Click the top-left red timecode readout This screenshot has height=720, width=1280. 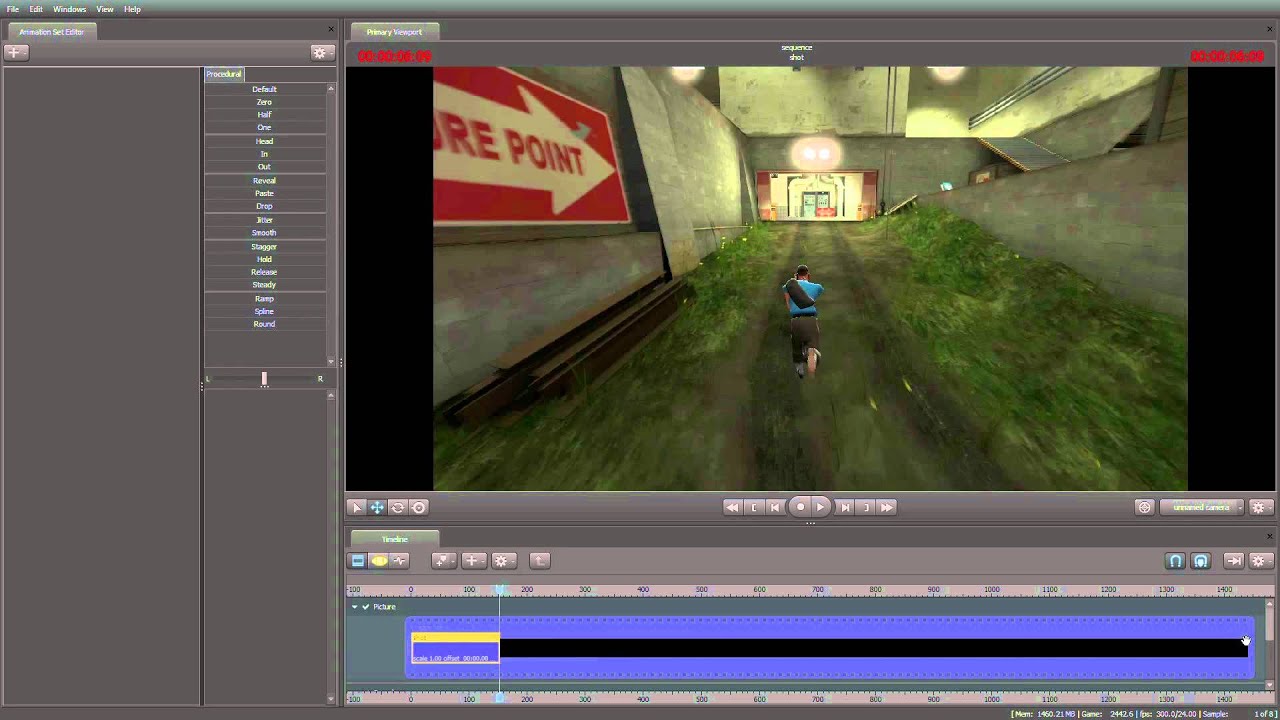tap(395, 57)
